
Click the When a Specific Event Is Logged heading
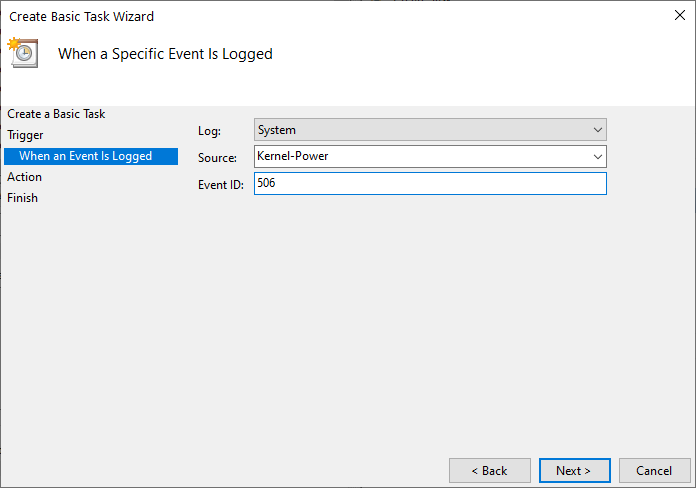pos(165,54)
